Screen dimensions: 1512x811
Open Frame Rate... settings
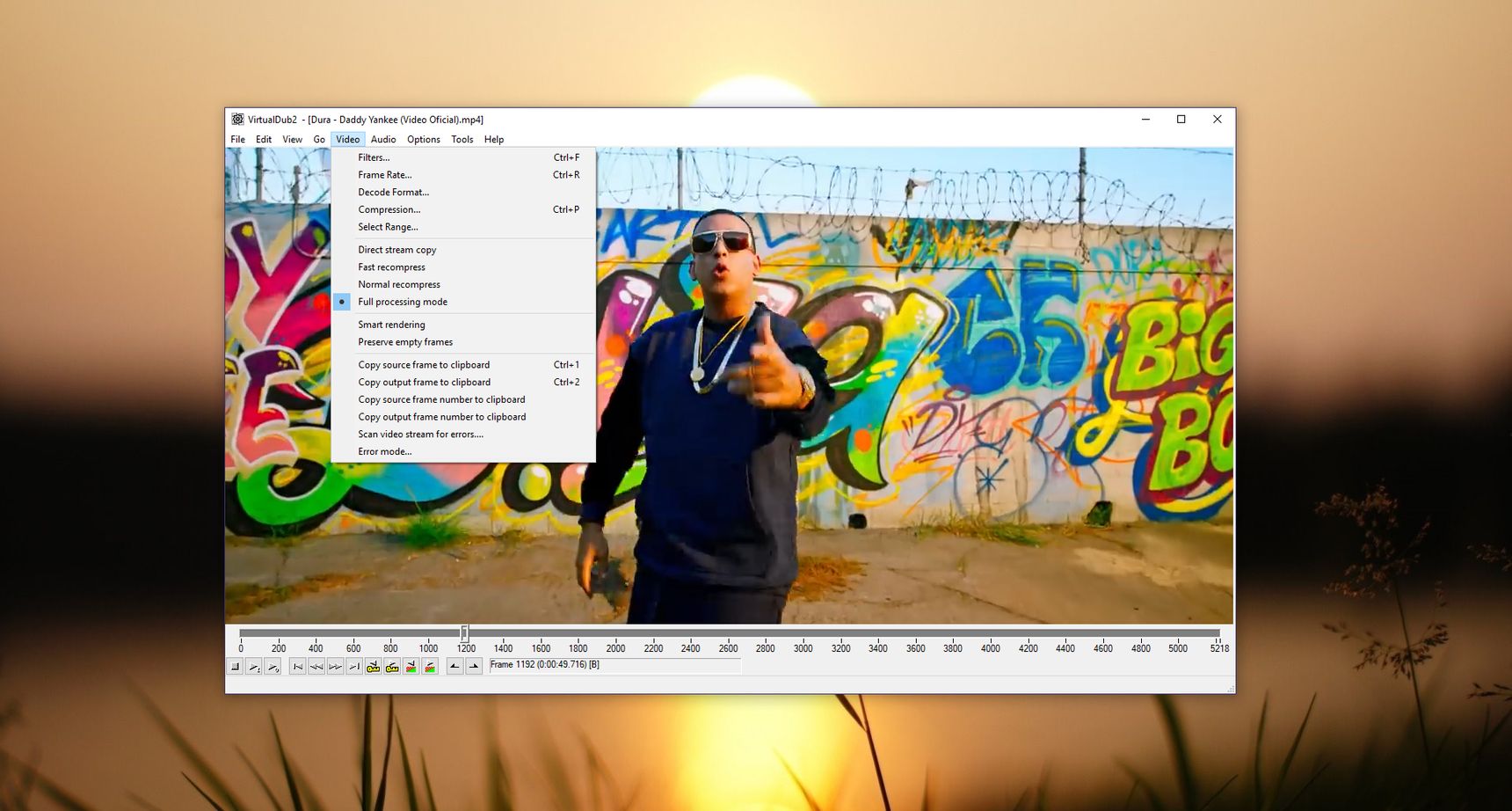[x=463, y=175]
